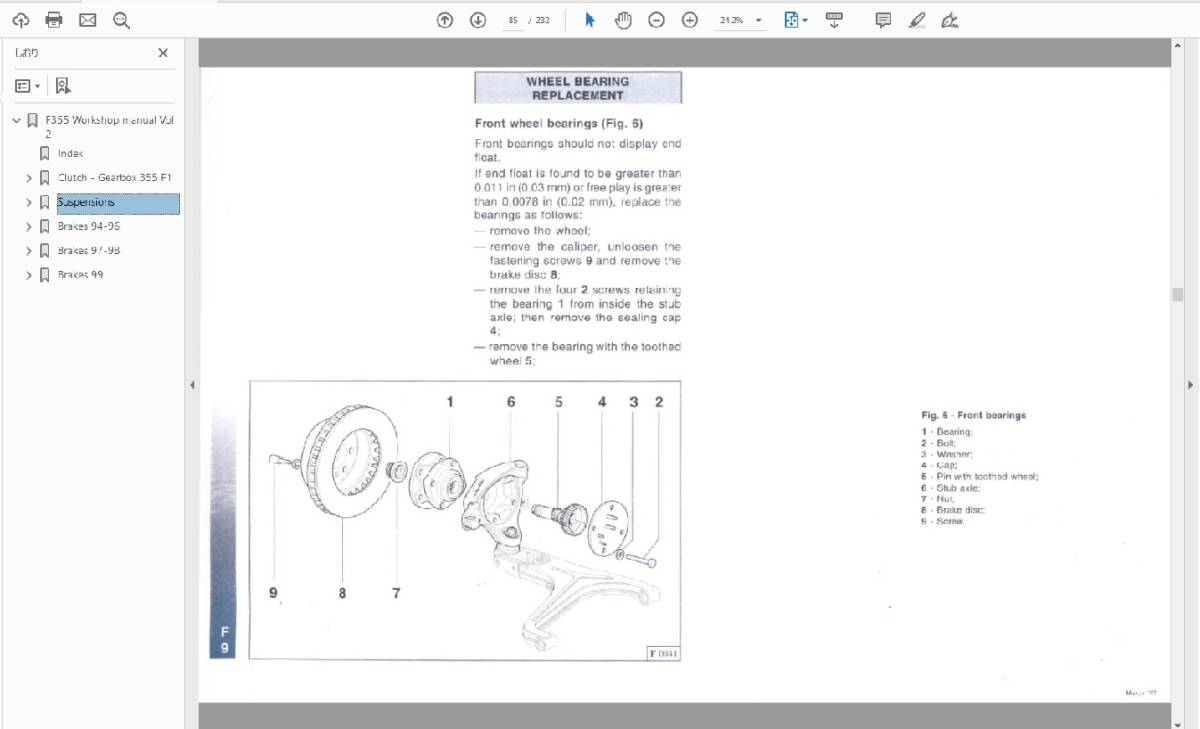Go to the next page arrow
The height and width of the screenshot is (729, 1200).
tap(478, 20)
